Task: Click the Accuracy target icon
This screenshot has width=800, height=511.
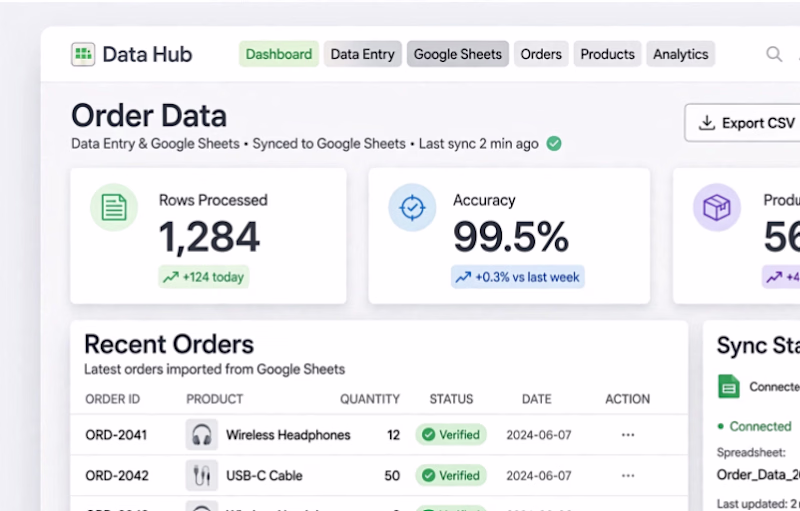Action: coord(412,208)
